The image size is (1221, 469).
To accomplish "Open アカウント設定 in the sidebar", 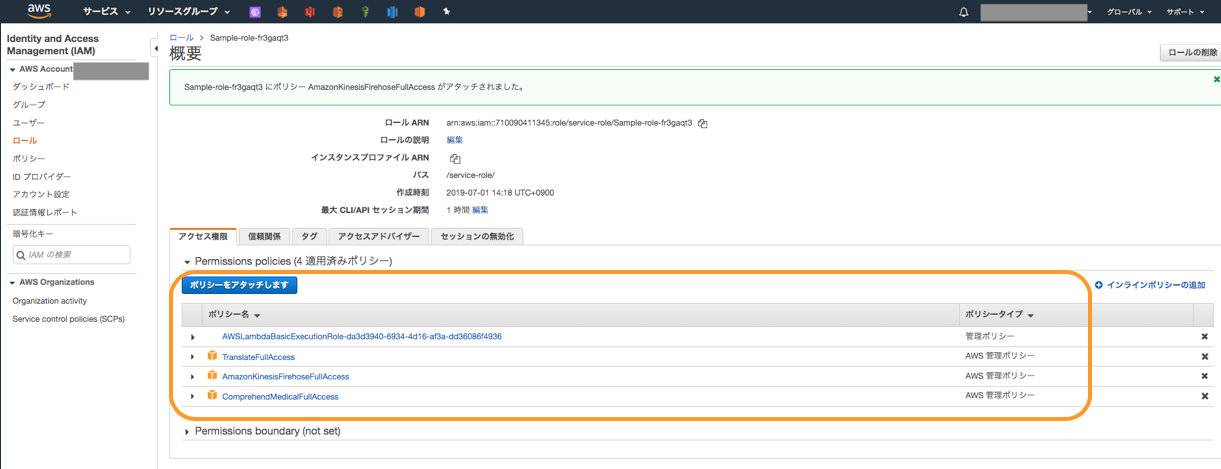I will click(x=41, y=195).
